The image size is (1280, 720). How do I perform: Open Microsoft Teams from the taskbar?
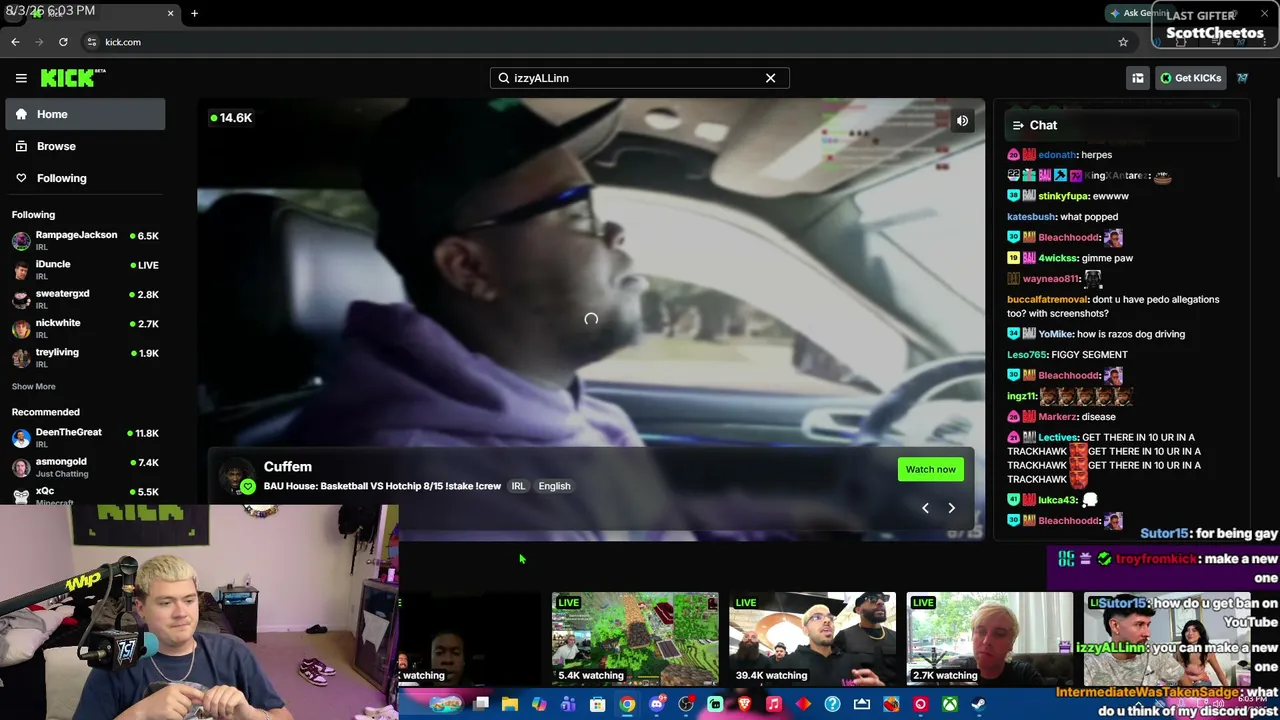point(568,704)
